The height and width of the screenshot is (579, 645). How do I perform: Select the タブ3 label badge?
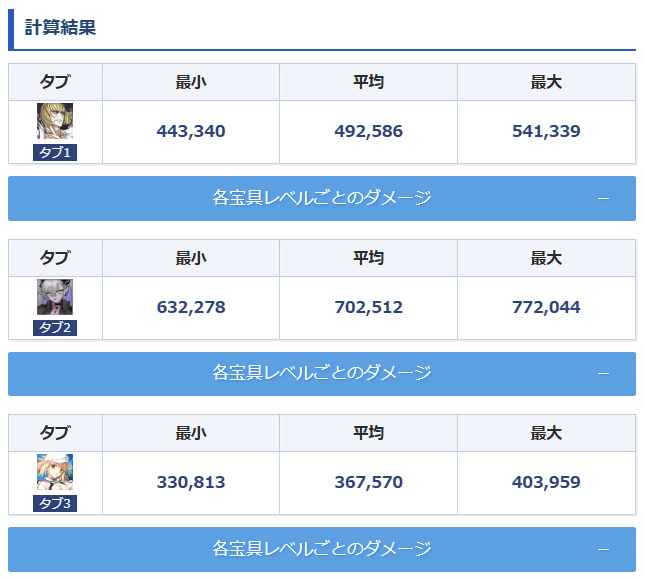click(x=55, y=503)
